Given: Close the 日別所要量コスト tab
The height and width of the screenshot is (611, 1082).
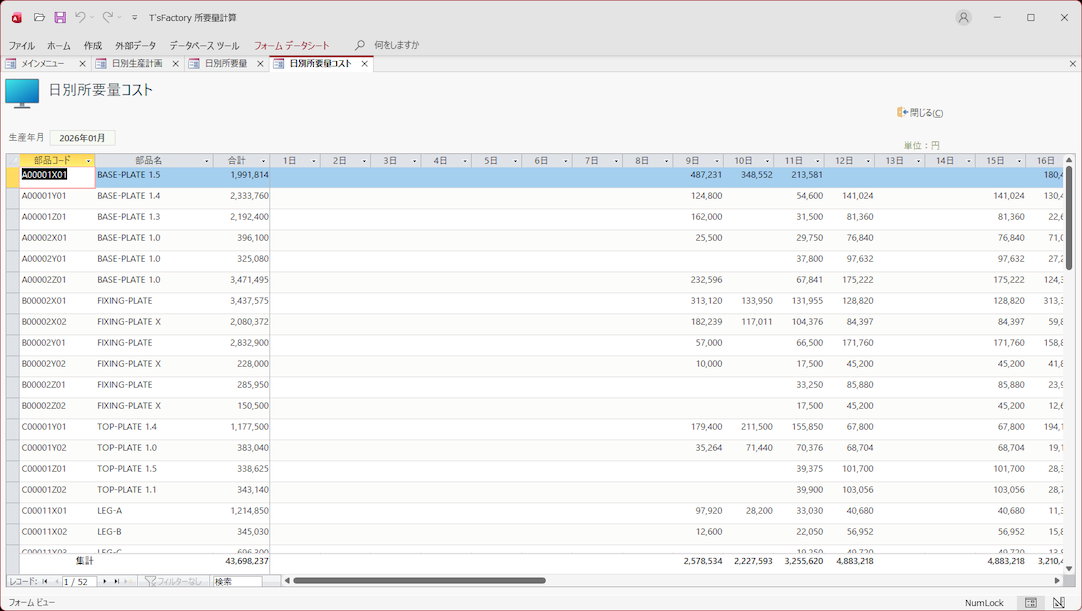Looking at the screenshot, I should [365, 64].
